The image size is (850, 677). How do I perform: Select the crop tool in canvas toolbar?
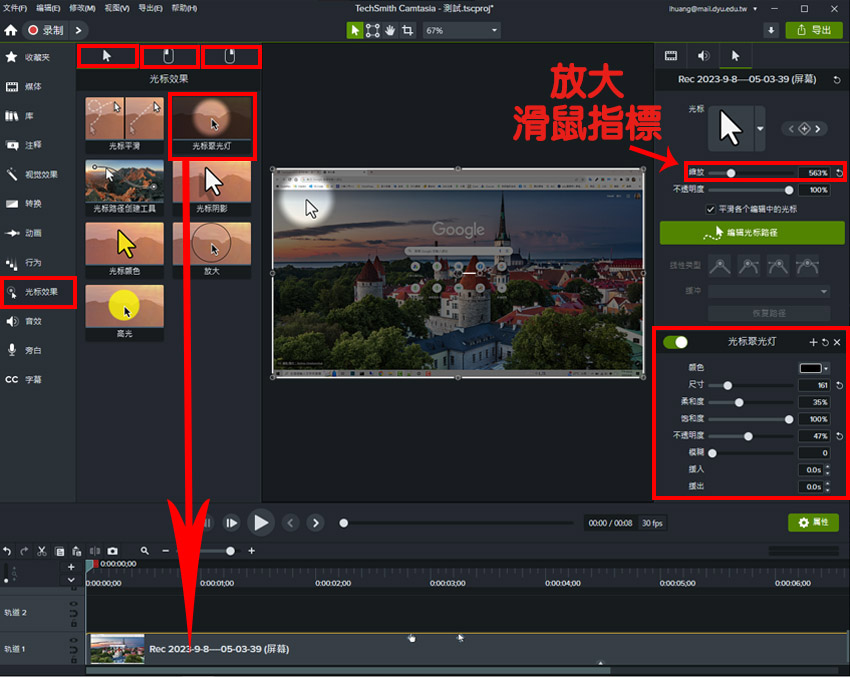[x=408, y=31]
